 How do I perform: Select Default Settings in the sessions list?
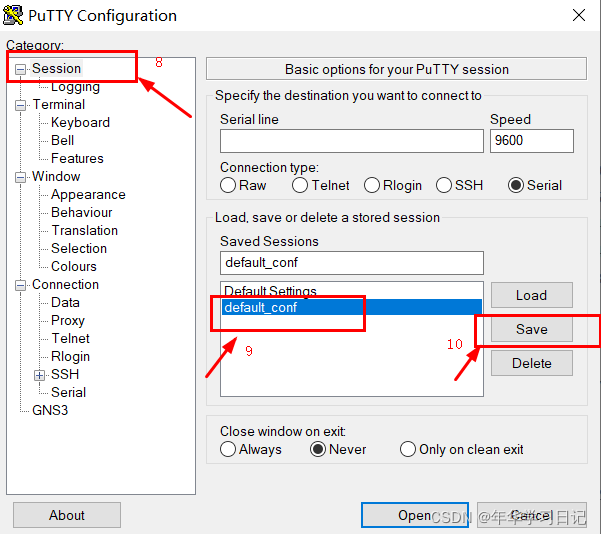[x=351, y=291]
